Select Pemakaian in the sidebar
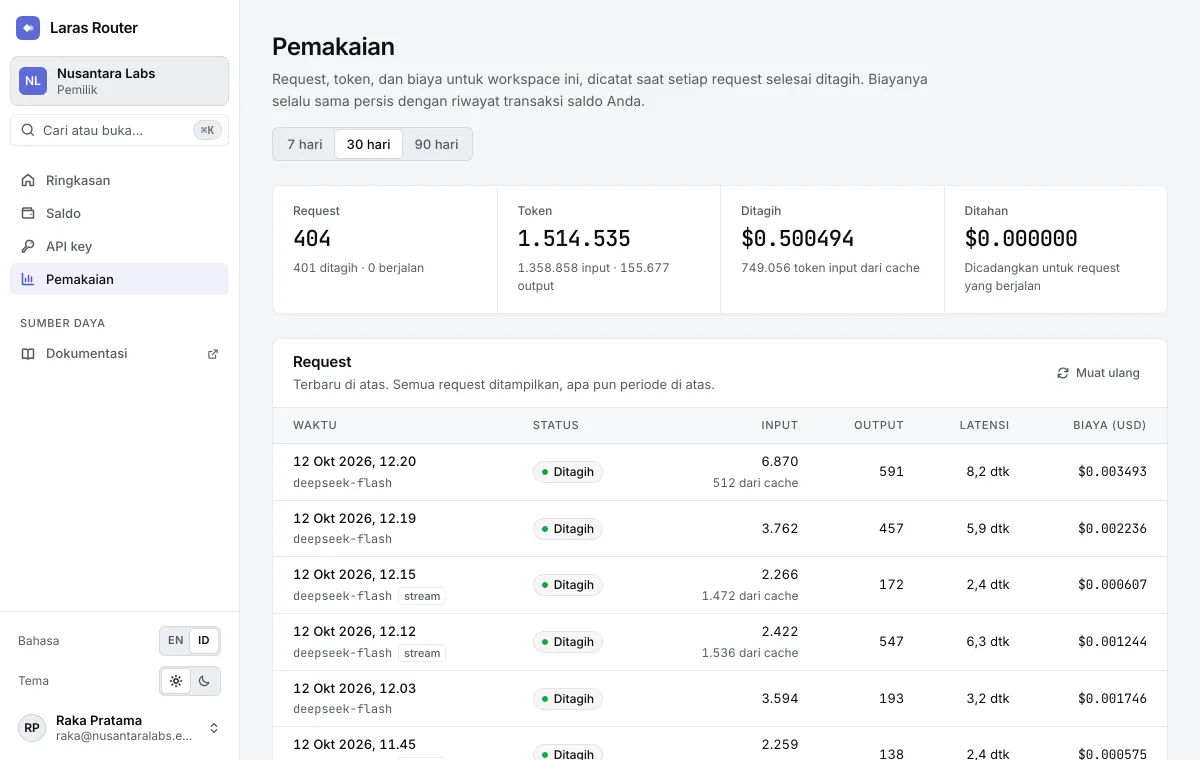This screenshot has width=1200, height=760. click(x=119, y=279)
